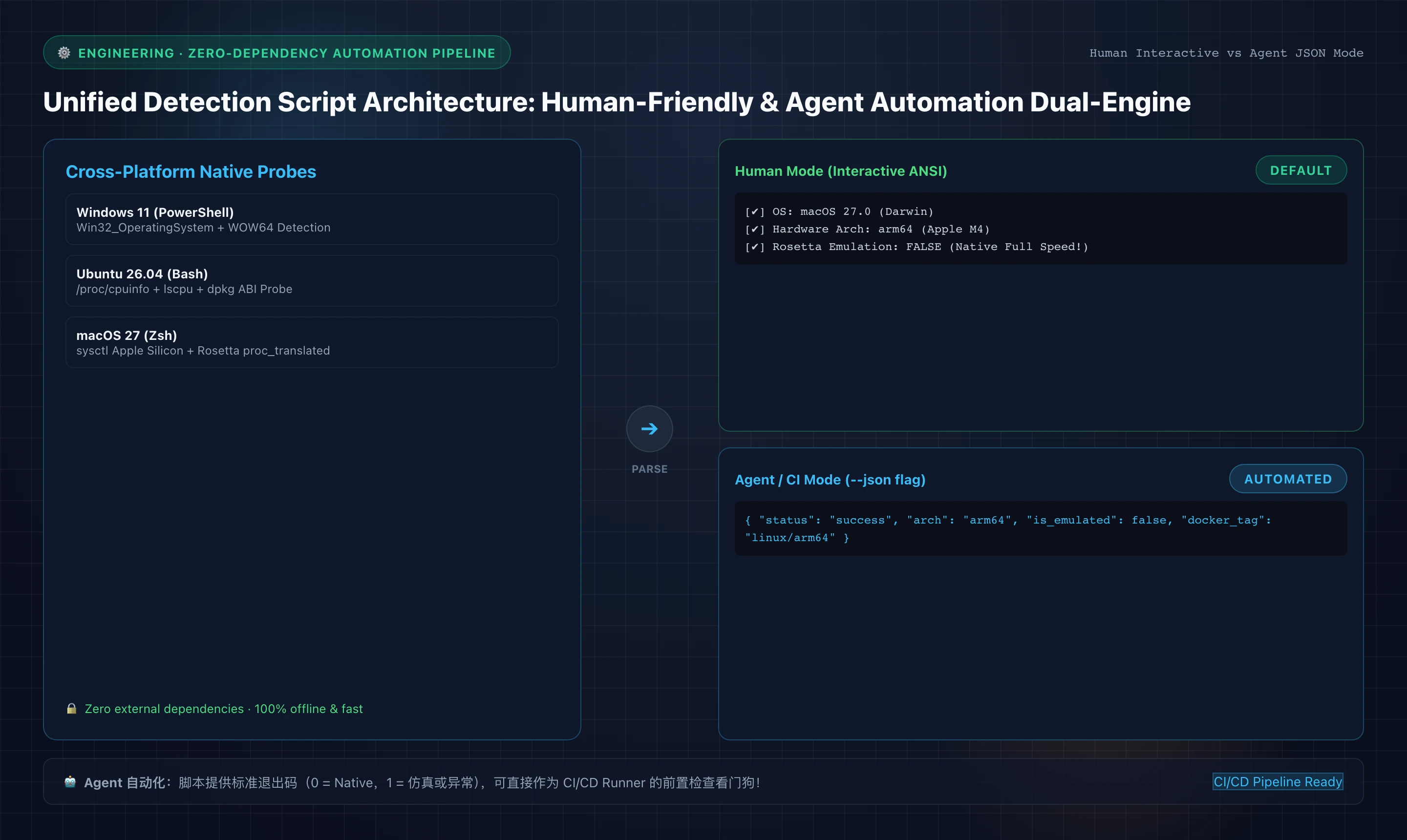The image size is (1407, 840).
Task: Click the gear icon in the engineering badge
Action: tap(64, 53)
